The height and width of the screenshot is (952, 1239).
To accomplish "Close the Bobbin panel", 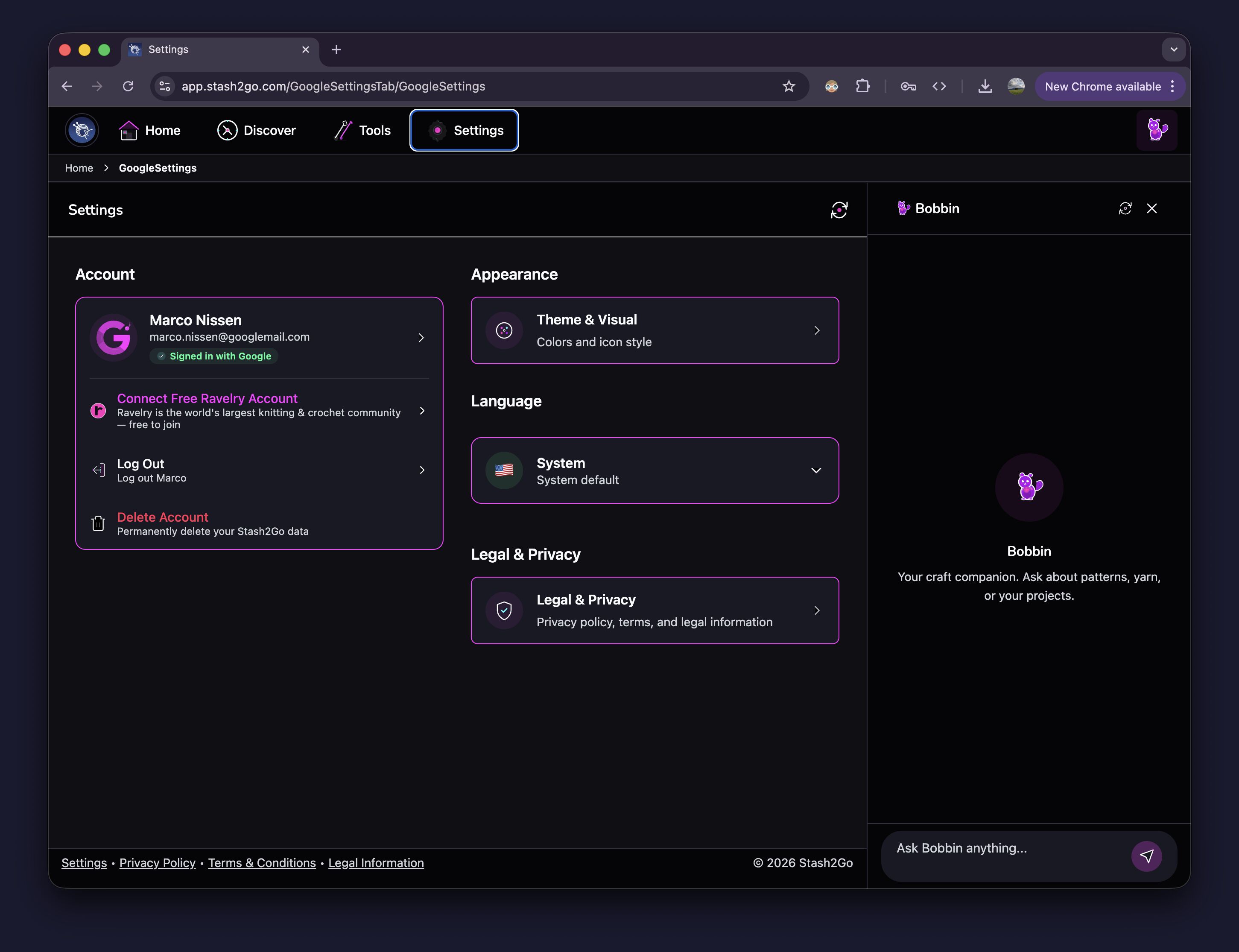I will [1152, 208].
